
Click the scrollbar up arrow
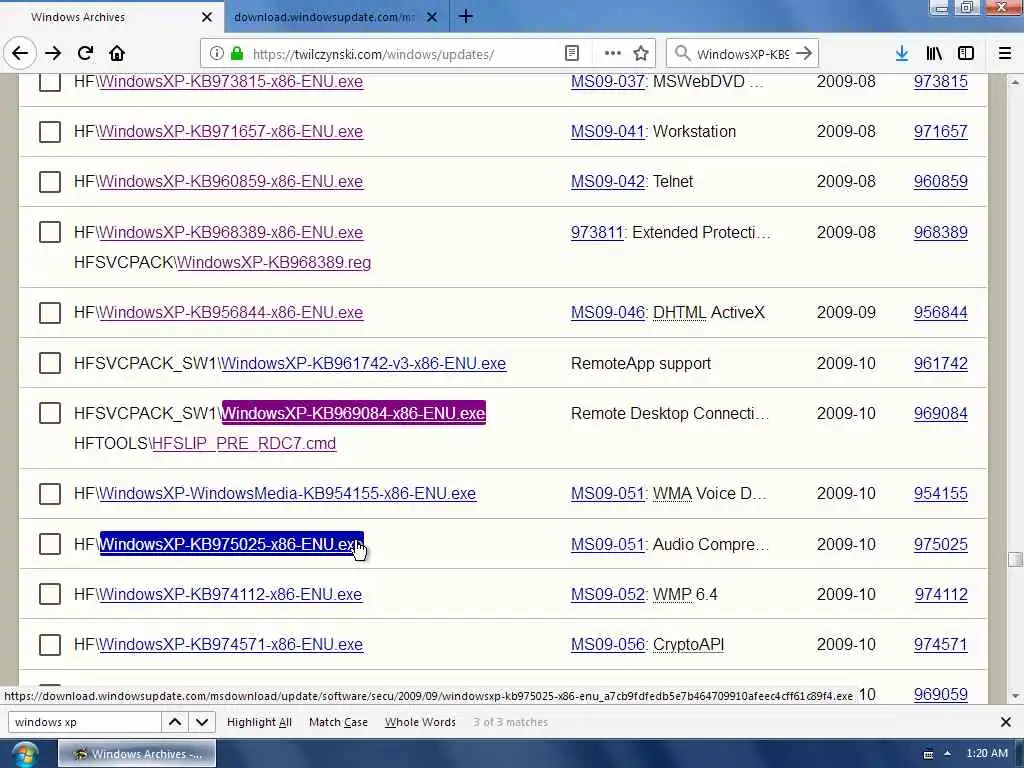[x=1014, y=82]
